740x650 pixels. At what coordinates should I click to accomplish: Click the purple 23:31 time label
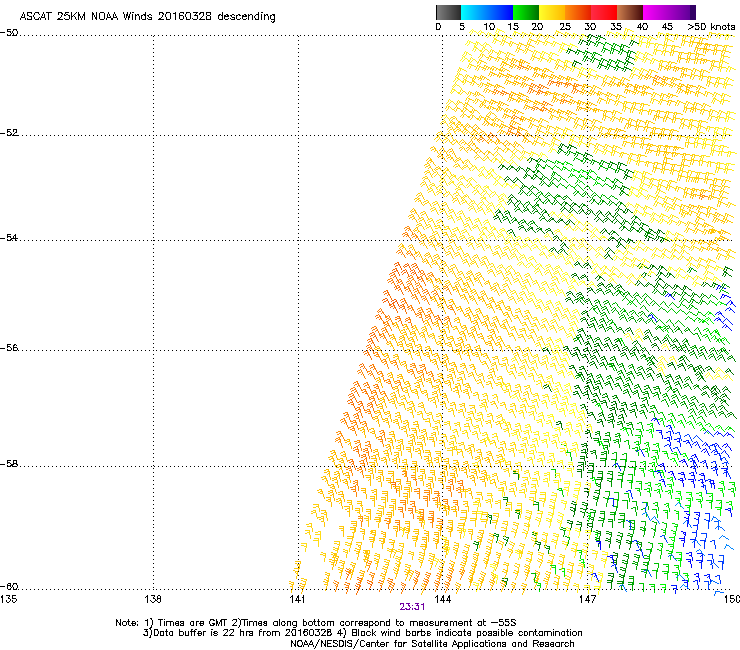(412, 607)
